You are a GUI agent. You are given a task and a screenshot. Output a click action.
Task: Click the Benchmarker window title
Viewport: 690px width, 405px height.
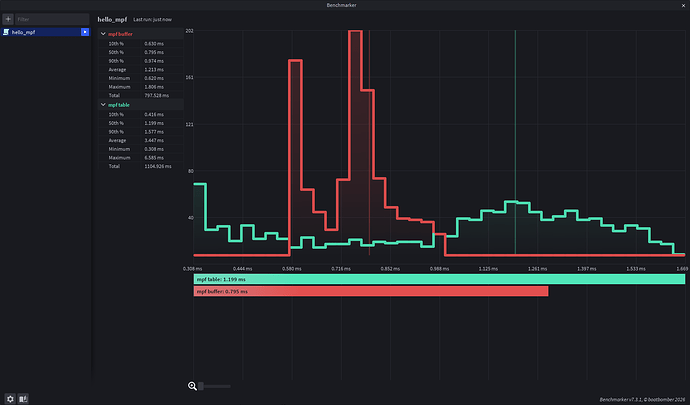[x=341, y=5]
